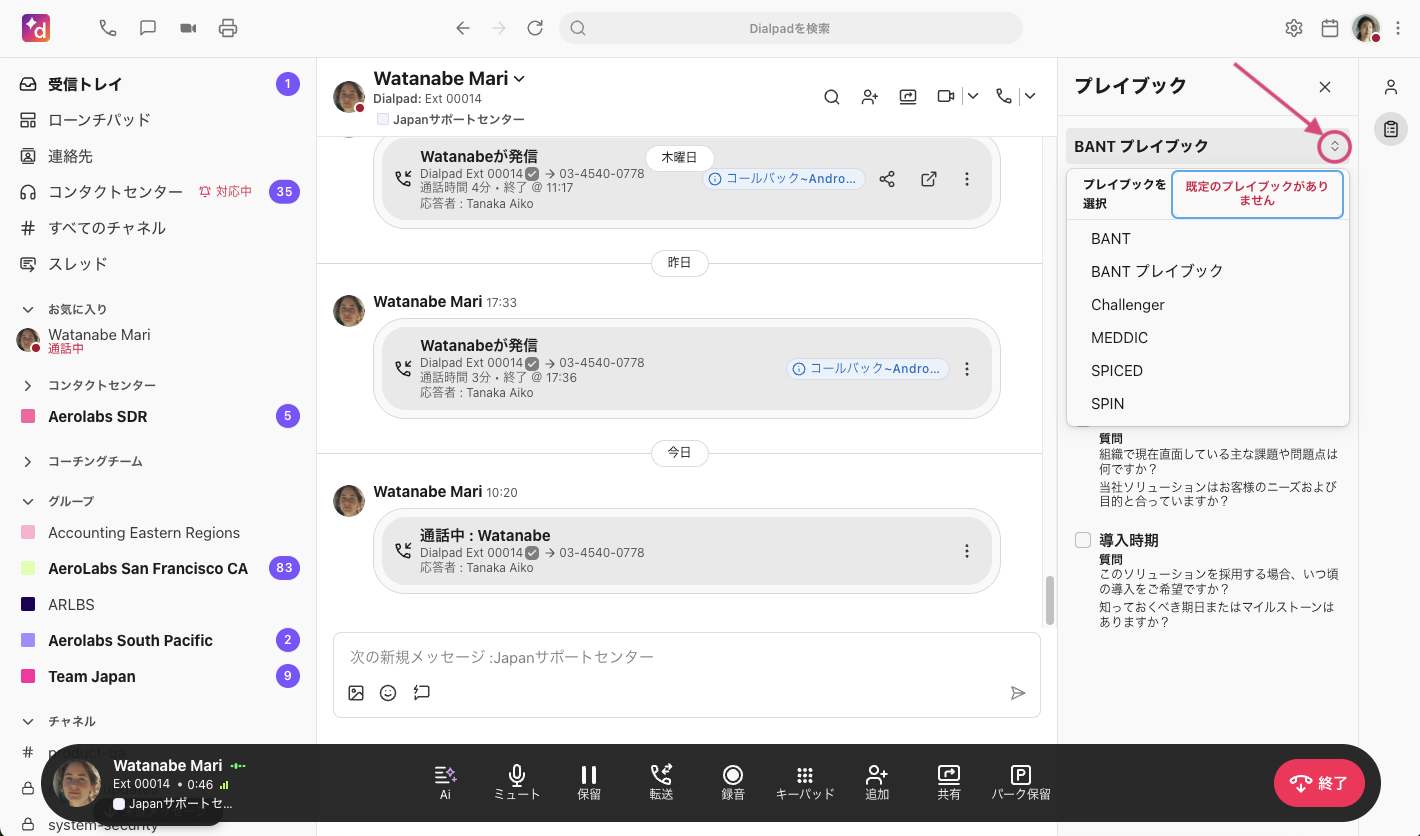This screenshot has height=836, width=1420.
Task: Open Ai panel in call bar
Action: pos(445,782)
